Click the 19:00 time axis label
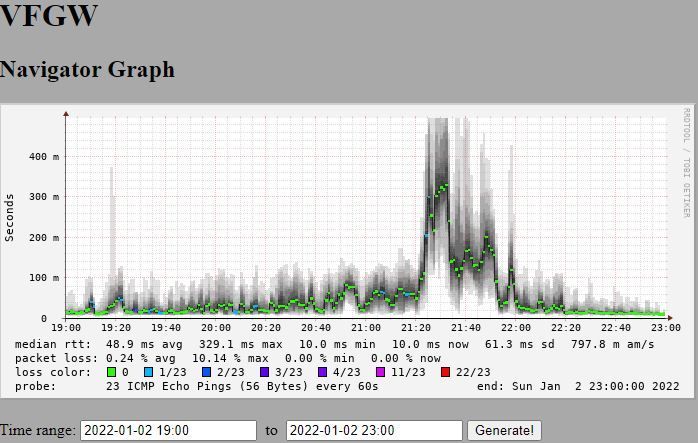 (66, 328)
